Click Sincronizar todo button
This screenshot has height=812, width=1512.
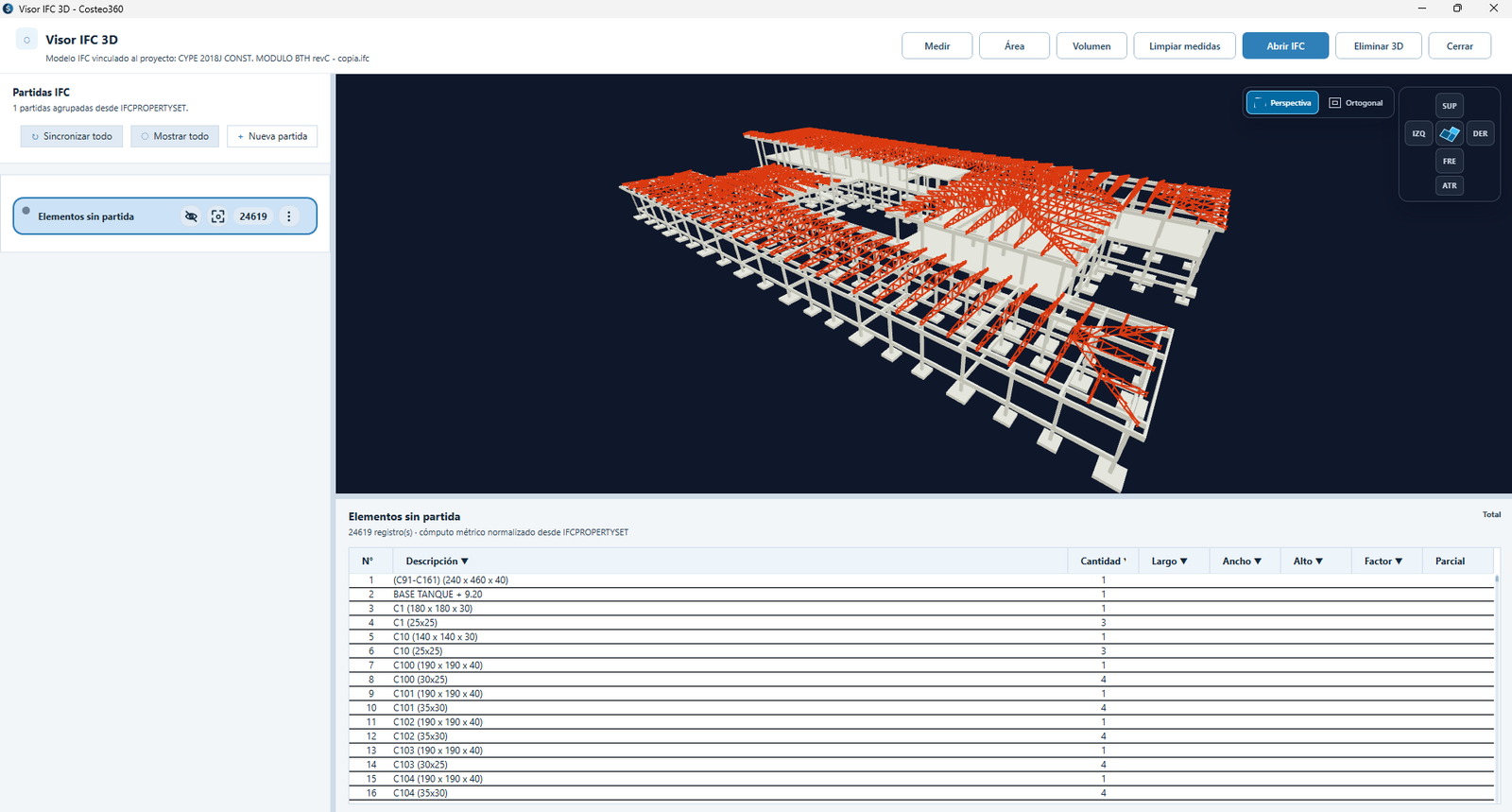pos(72,136)
